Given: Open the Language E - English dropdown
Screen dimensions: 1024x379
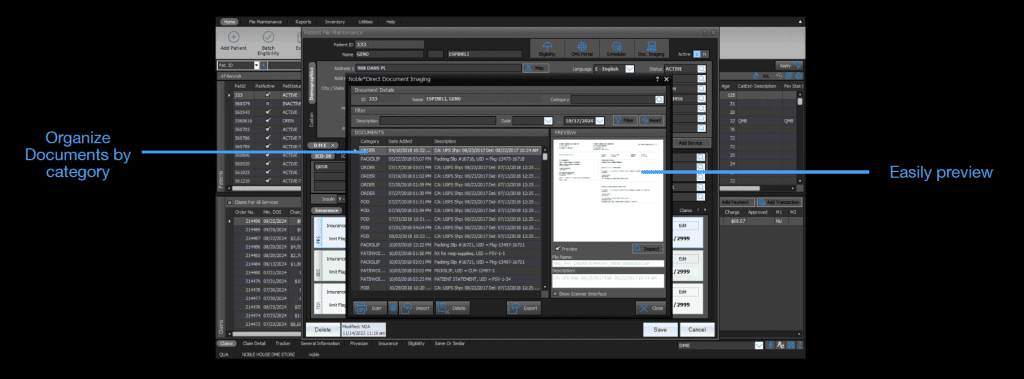Looking at the screenshot, I should pyautogui.click(x=630, y=68).
